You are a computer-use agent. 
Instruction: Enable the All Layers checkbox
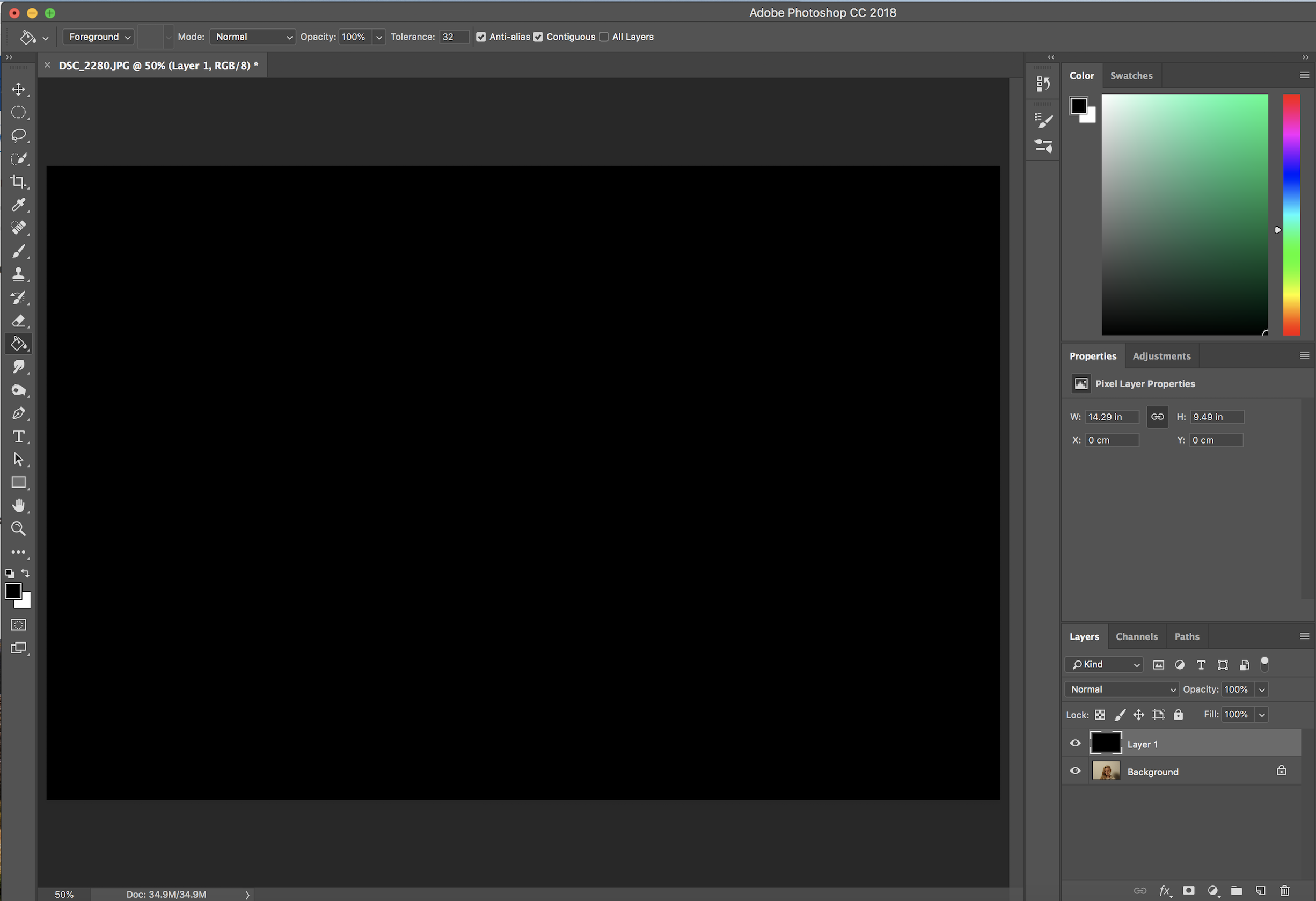coord(604,37)
